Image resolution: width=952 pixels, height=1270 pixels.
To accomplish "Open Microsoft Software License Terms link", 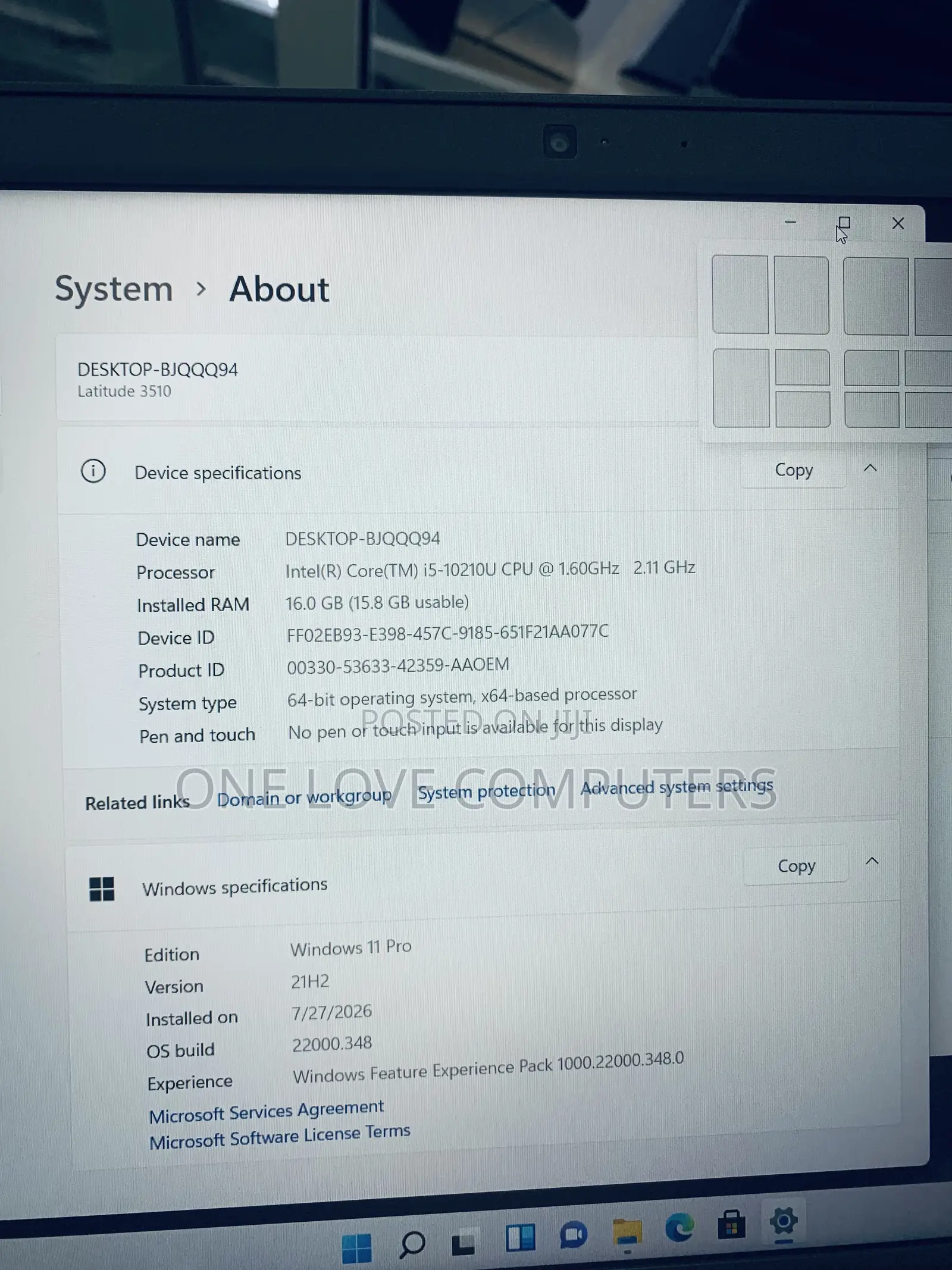I will (x=280, y=1137).
